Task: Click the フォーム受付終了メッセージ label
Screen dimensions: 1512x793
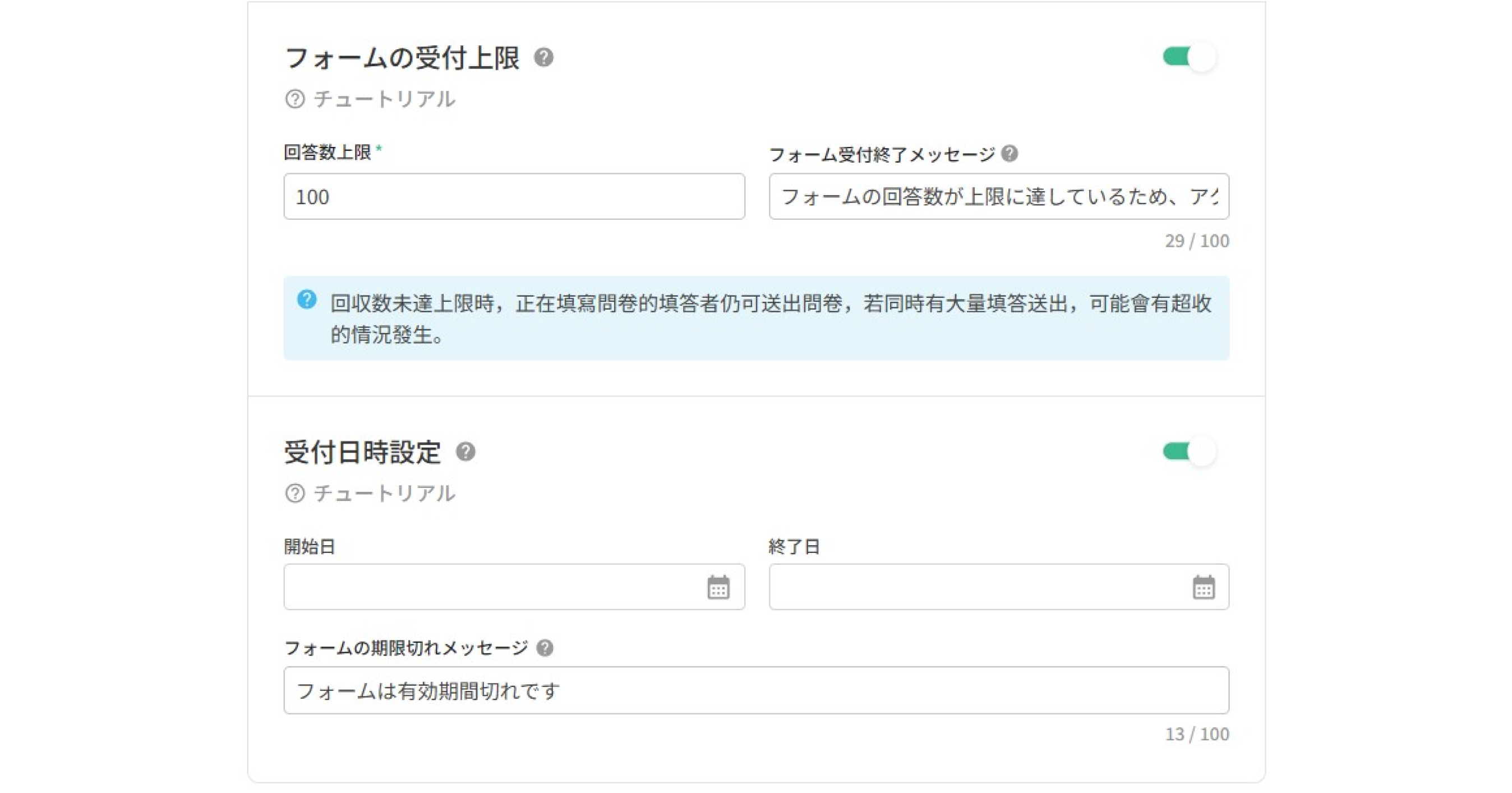Action: (882, 154)
